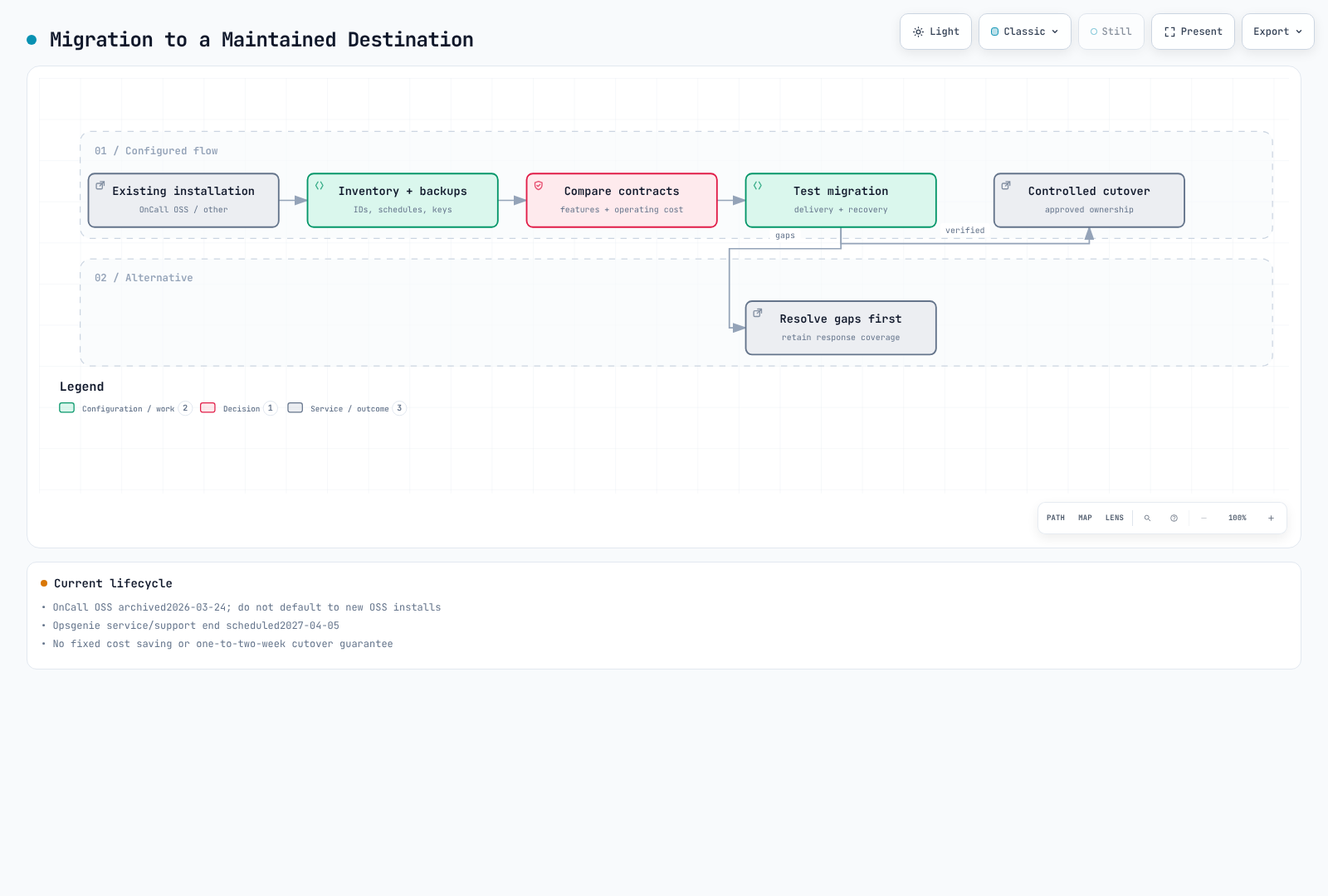Toggle the Still animation button
The image size is (1328, 896).
pos(1111,32)
